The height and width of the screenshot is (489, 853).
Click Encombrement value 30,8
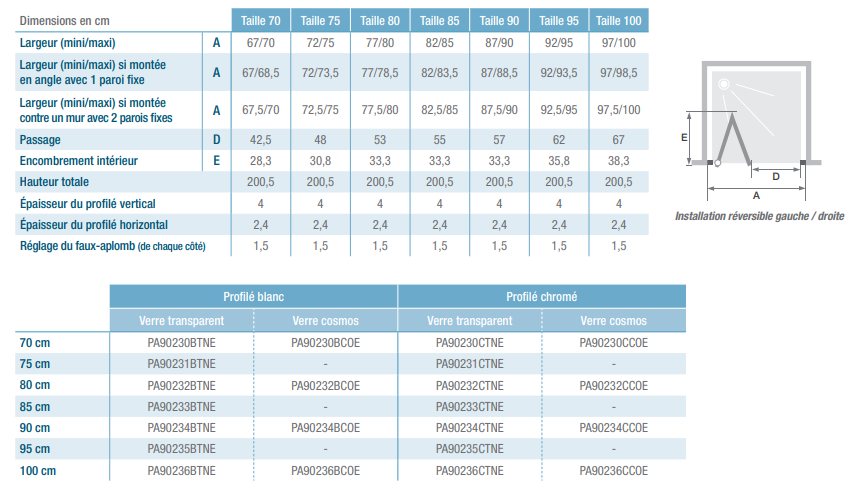coord(320,161)
